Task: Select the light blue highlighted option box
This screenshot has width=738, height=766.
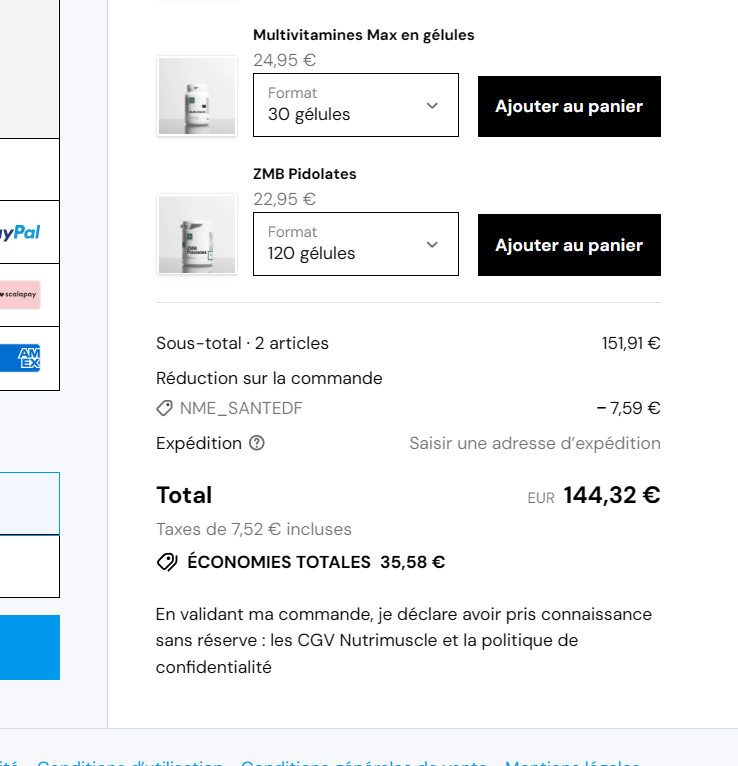Action: point(29,503)
